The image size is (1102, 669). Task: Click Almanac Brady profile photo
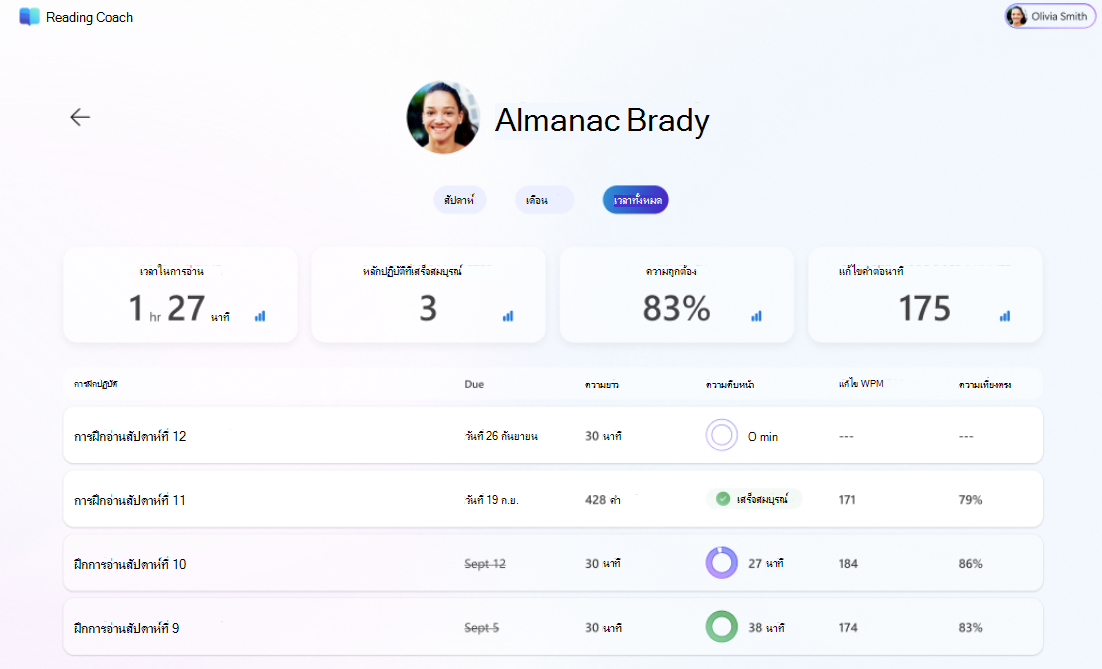[x=443, y=117]
